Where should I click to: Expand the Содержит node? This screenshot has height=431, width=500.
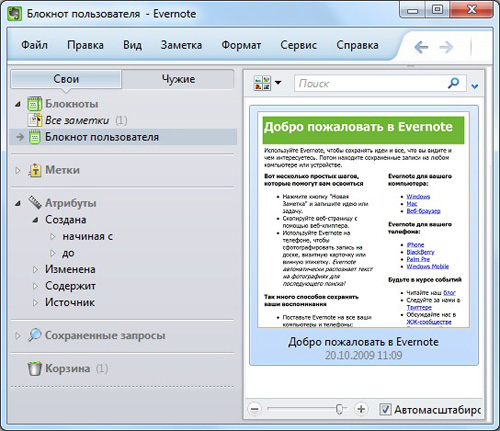[35, 286]
